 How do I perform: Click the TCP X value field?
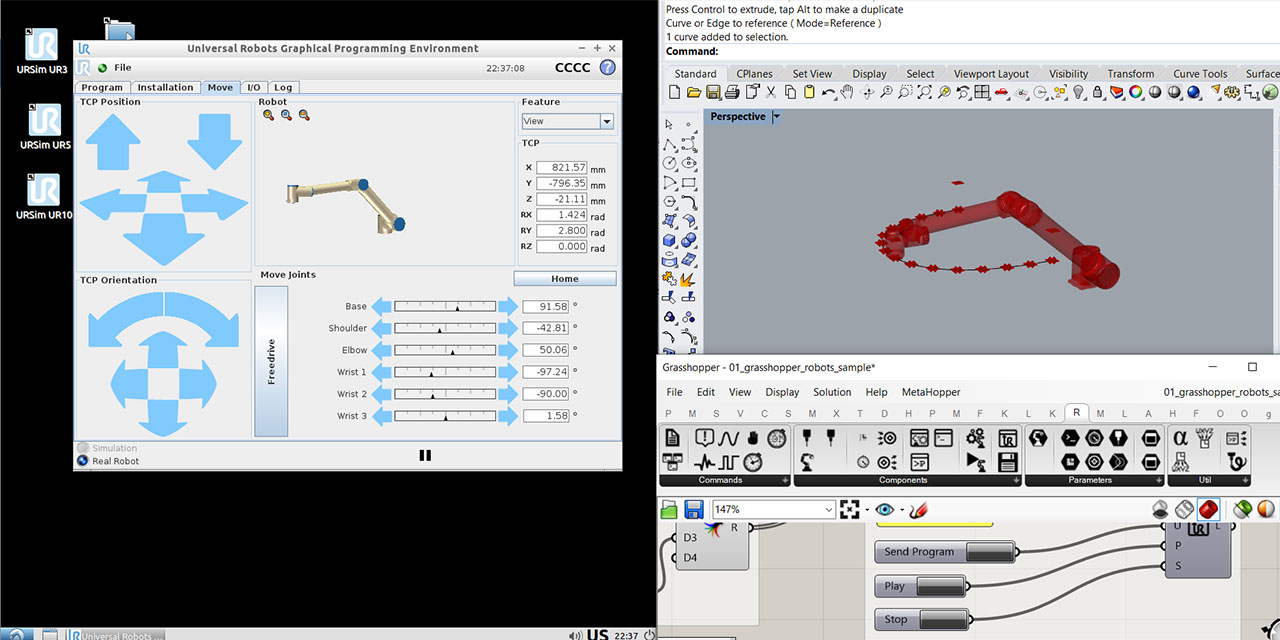(560, 168)
